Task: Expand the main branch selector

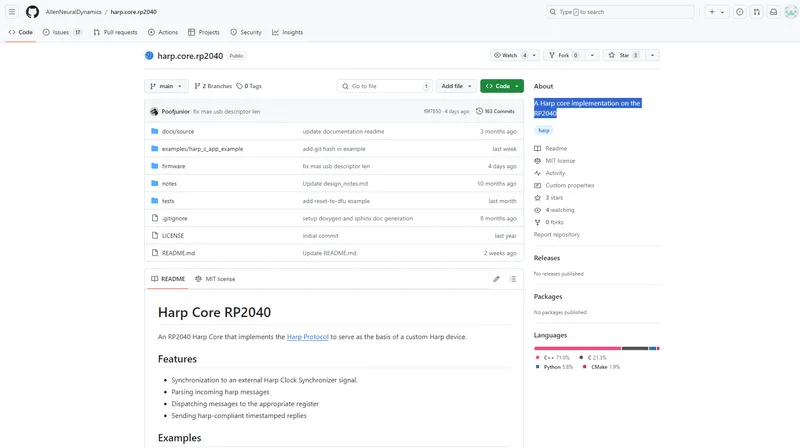Action: (166, 86)
